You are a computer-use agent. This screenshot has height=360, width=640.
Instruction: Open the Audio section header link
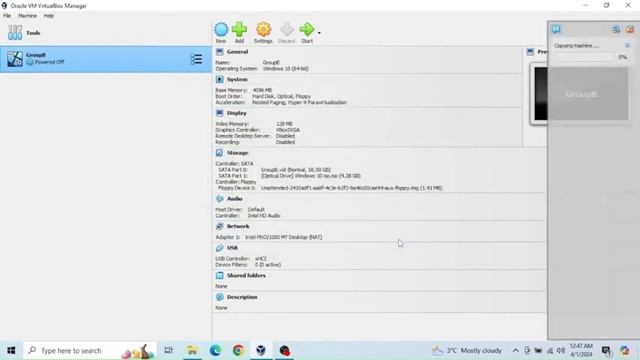click(x=235, y=199)
